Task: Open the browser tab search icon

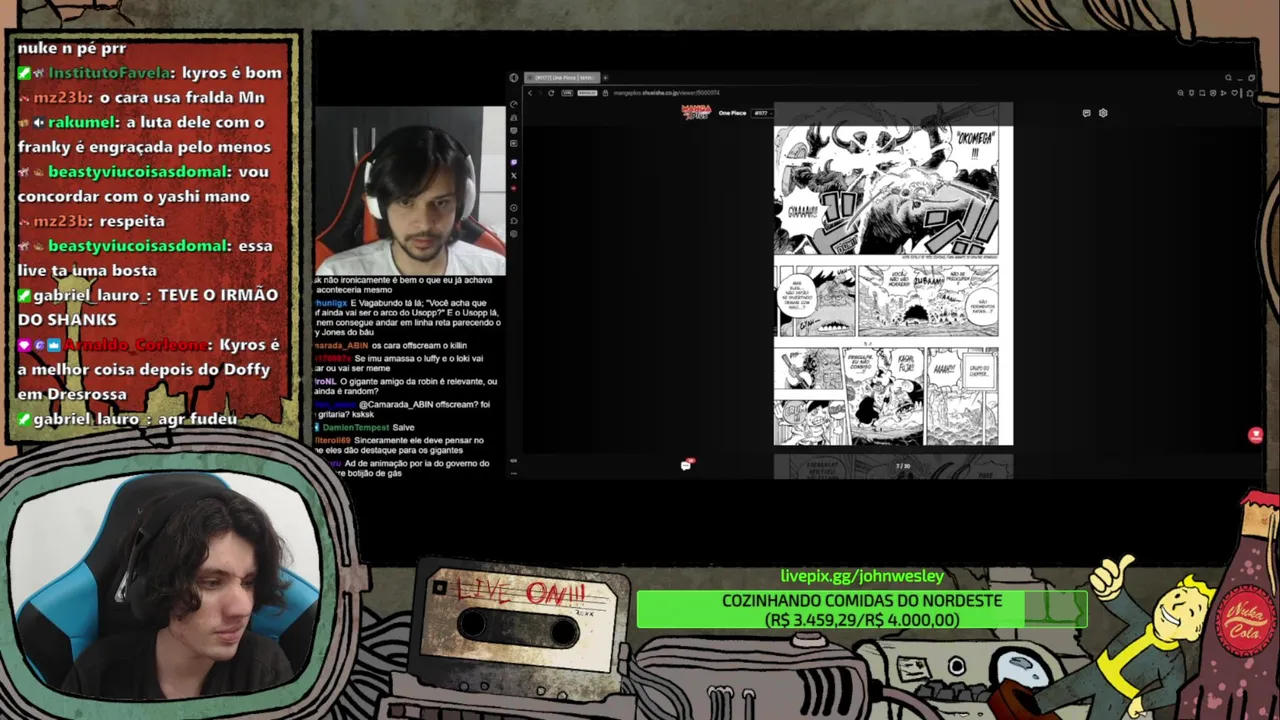Action: pyautogui.click(x=1228, y=78)
